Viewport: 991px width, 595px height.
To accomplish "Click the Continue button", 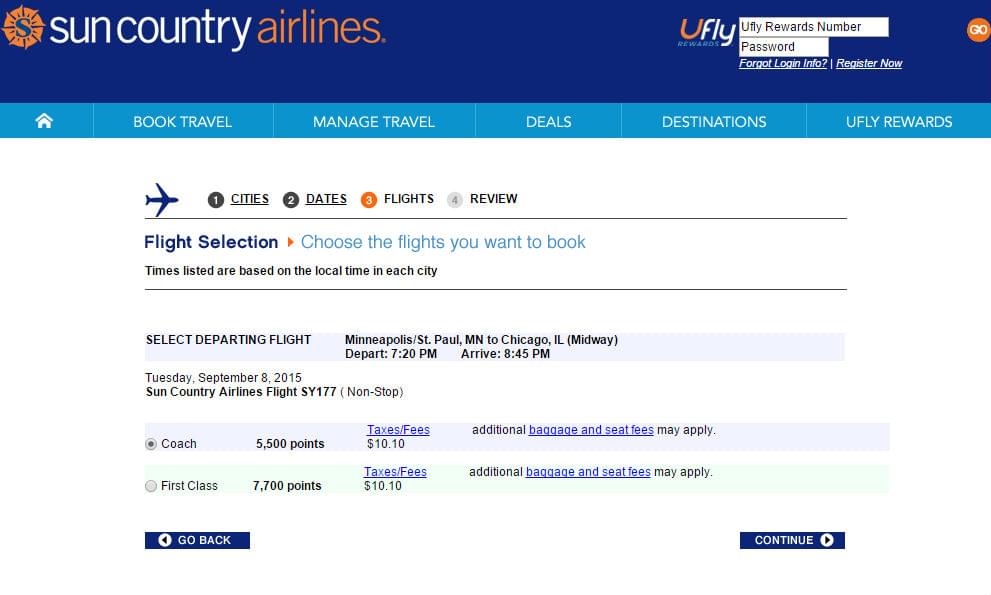I will tap(792, 540).
